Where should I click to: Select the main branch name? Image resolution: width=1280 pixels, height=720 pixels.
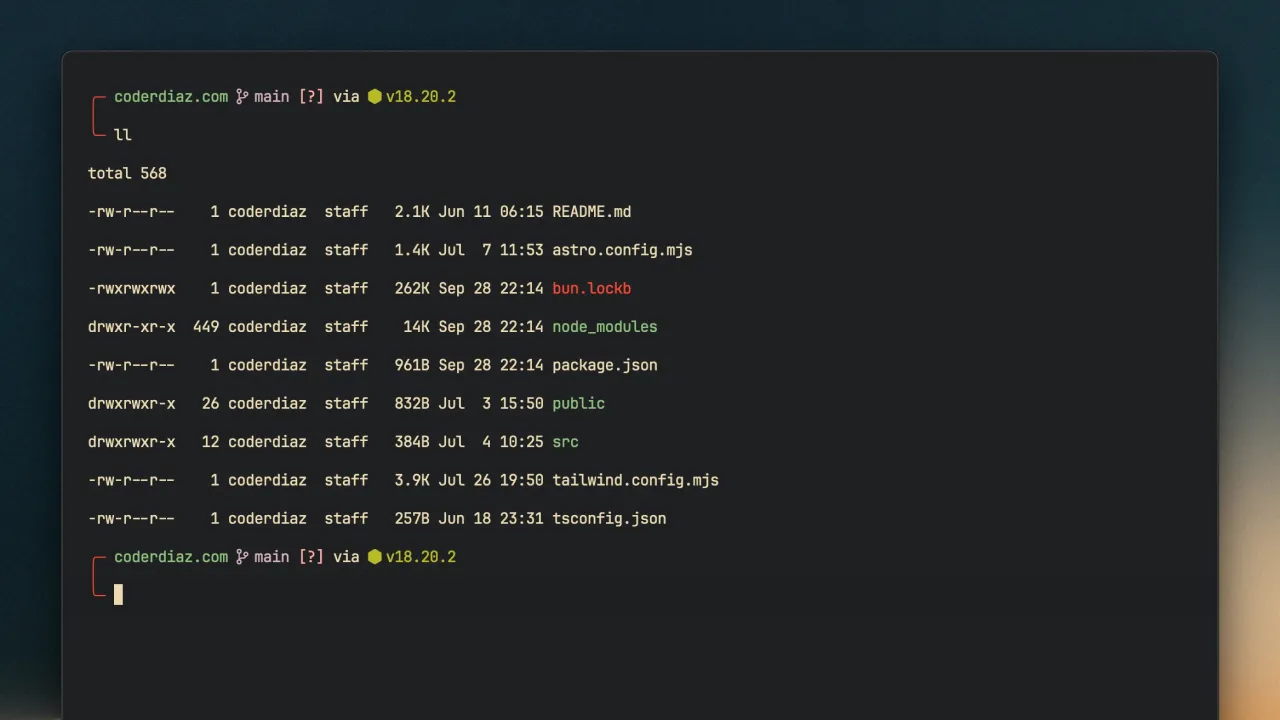coord(271,96)
